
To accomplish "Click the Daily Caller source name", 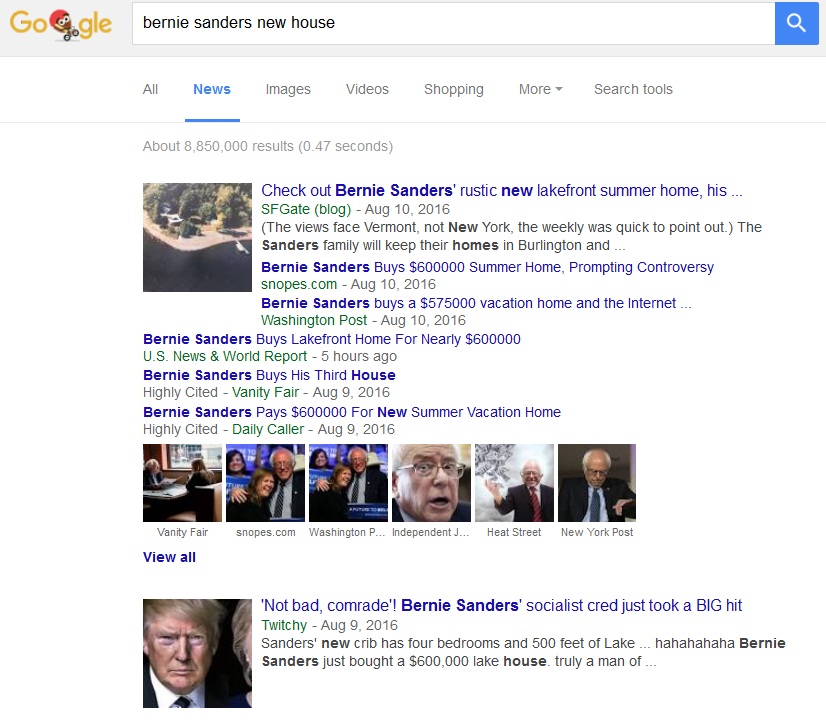I will pos(268,429).
